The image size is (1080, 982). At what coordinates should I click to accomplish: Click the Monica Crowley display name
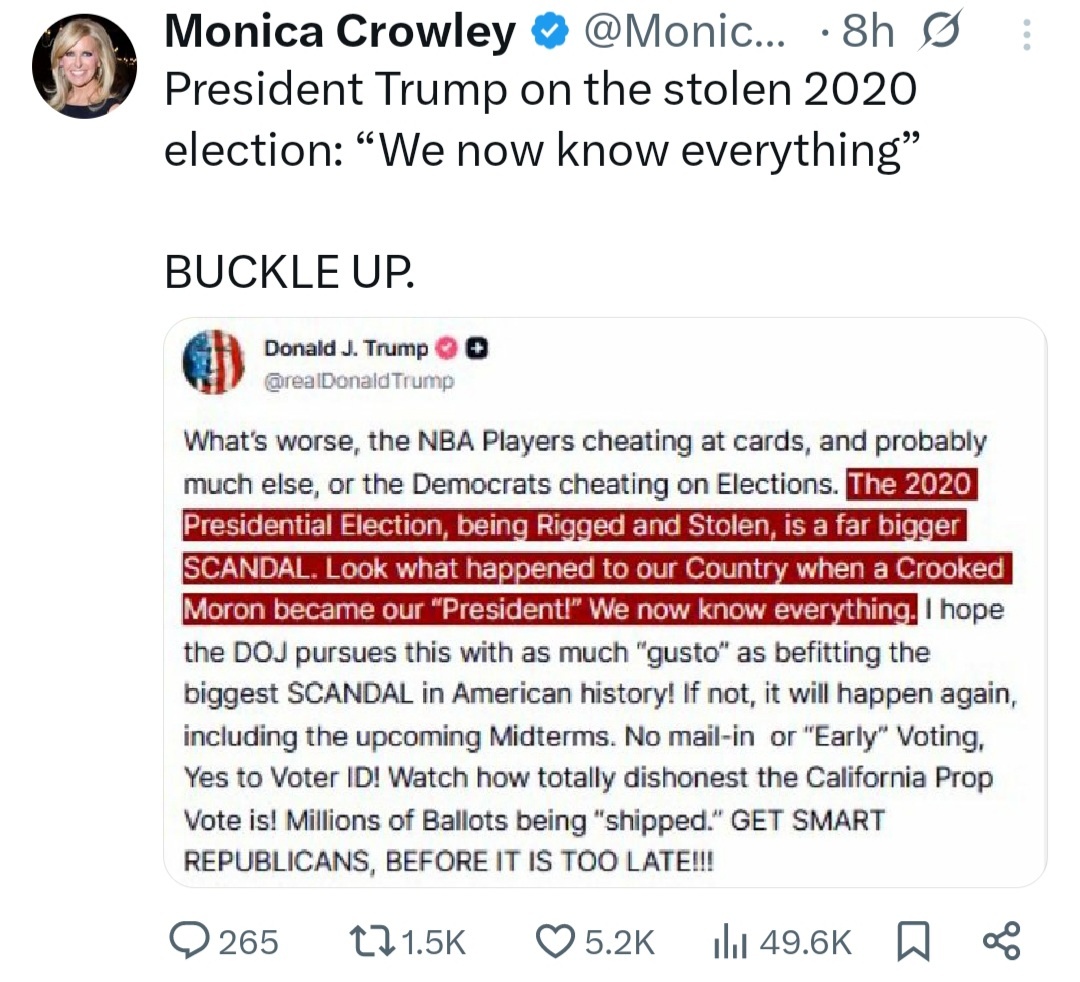340,33
